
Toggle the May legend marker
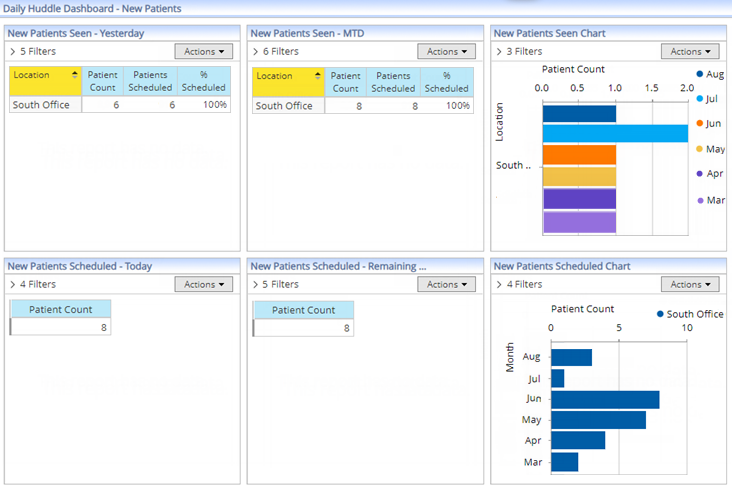pyautogui.click(x=699, y=149)
